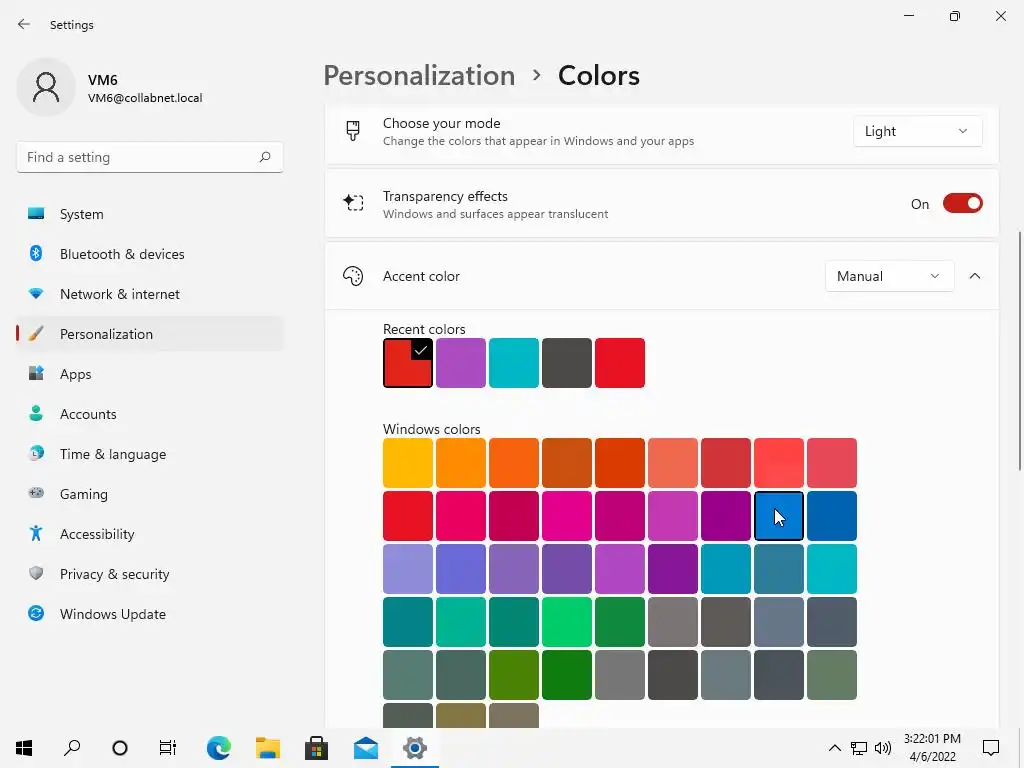
Task: Select the bright green Windows color swatch
Action: [x=566, y=621]
